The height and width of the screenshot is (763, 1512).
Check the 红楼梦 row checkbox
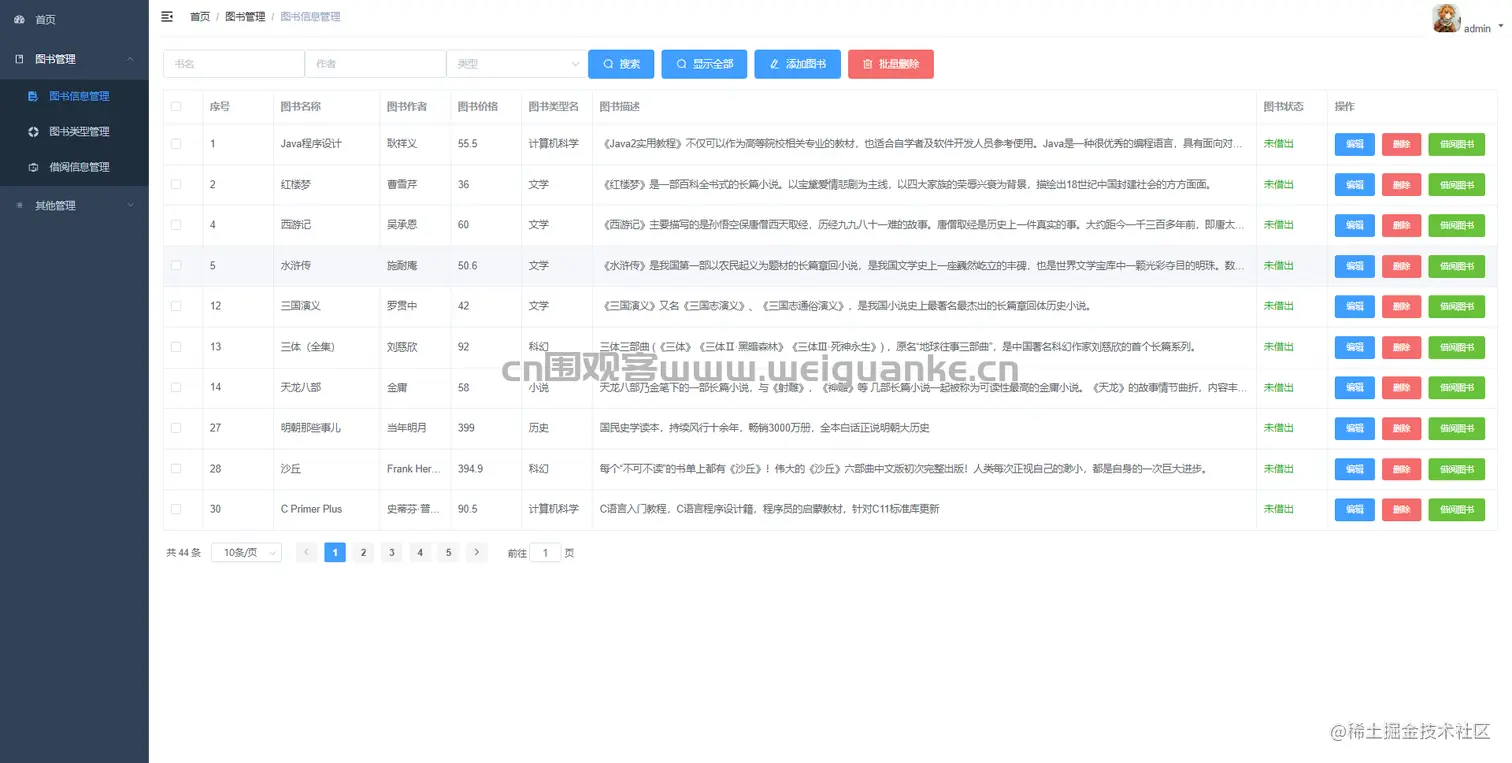coord(176,185)
